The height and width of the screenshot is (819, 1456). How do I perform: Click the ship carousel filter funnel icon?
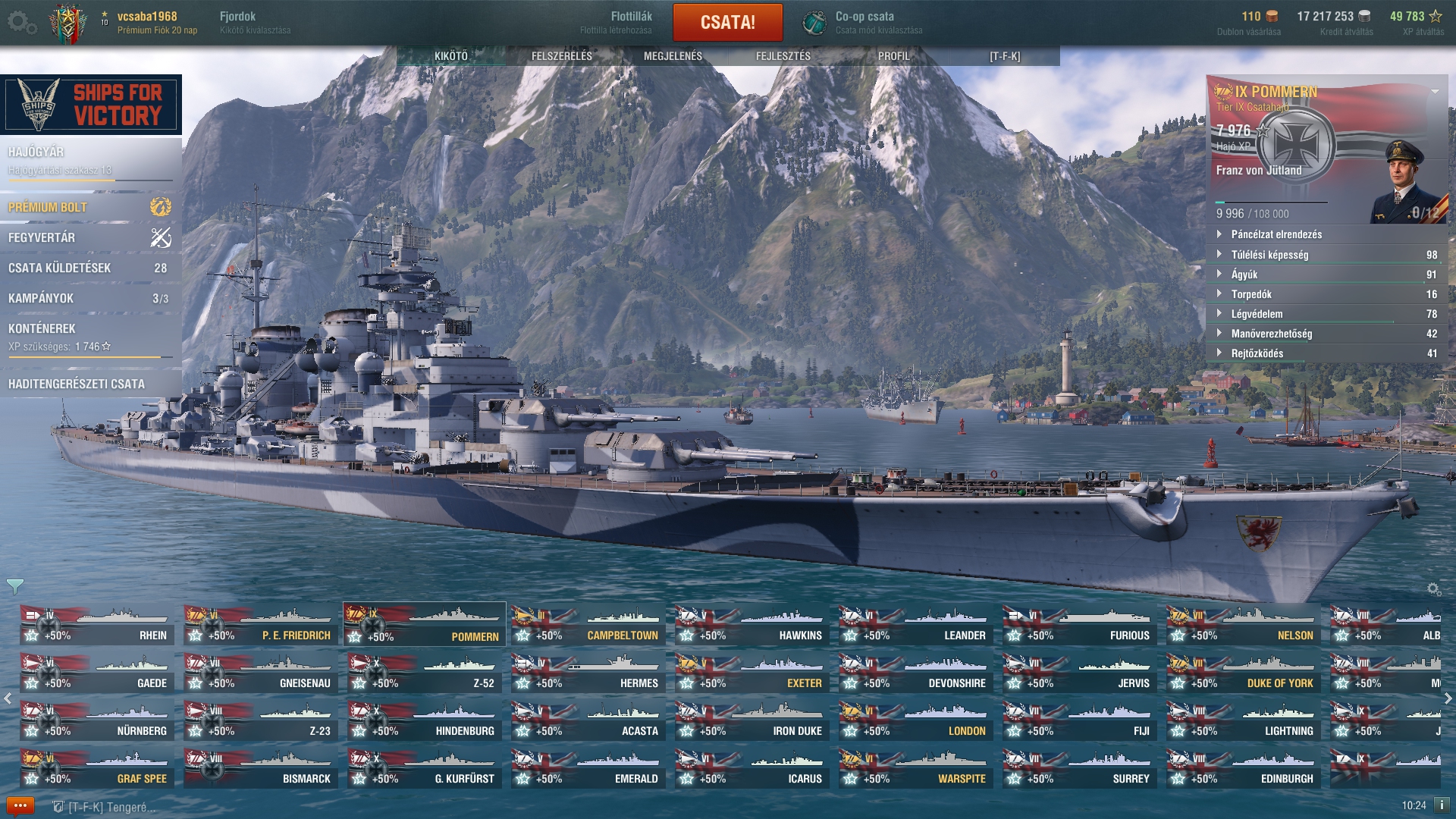click(14, 586)
